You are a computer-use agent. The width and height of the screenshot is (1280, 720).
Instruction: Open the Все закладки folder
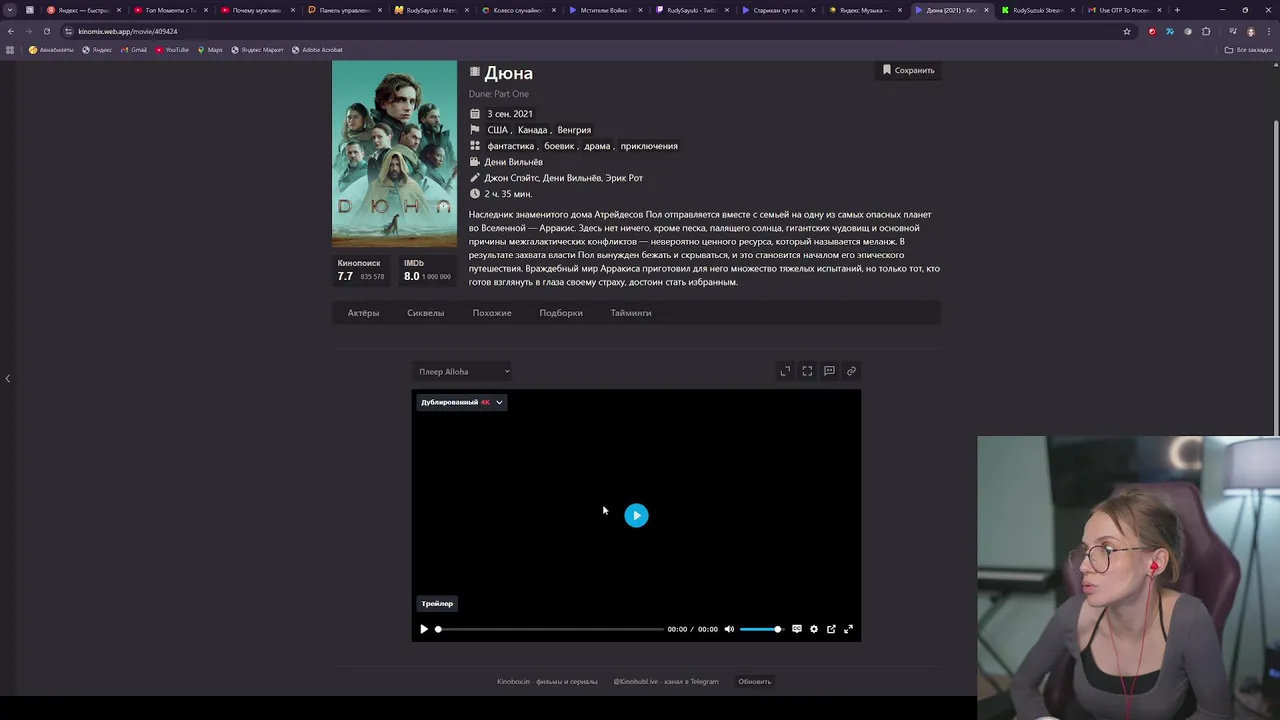pyautogui.click(x=1249, y=50)
